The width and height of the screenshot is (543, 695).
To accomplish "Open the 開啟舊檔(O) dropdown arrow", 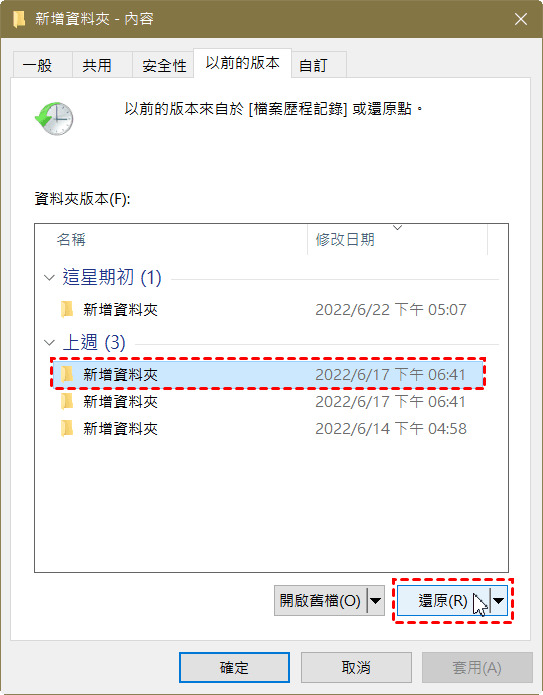I will pos(375,601).
